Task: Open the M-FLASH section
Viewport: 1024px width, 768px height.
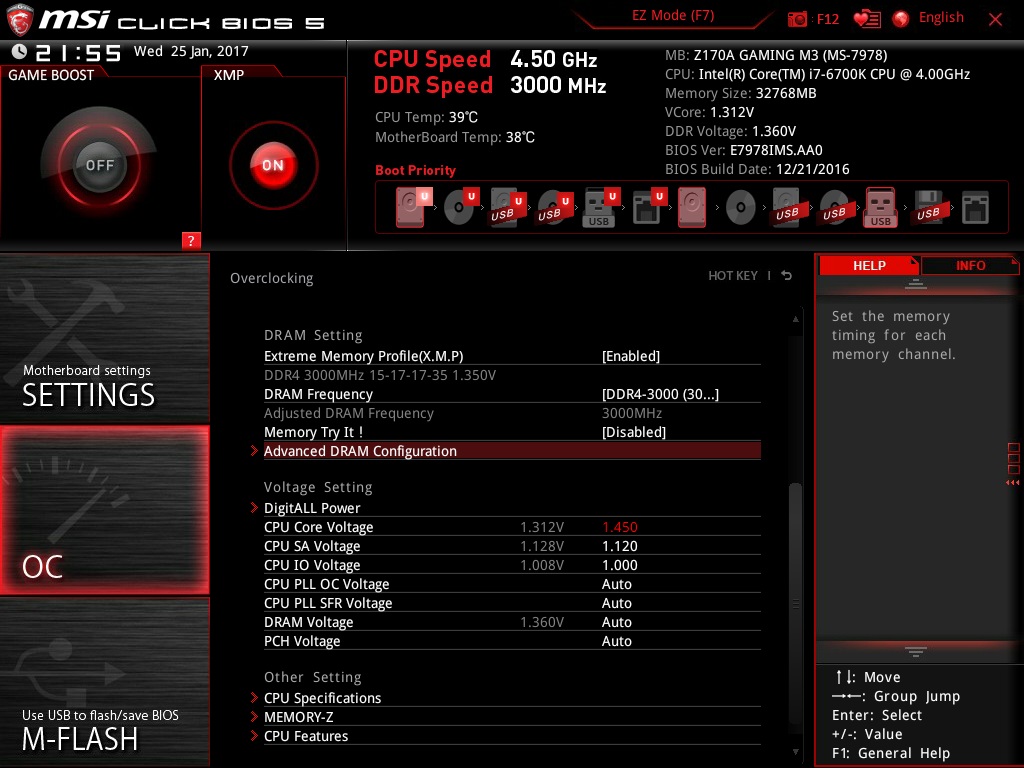Action: tap(104, 682)
